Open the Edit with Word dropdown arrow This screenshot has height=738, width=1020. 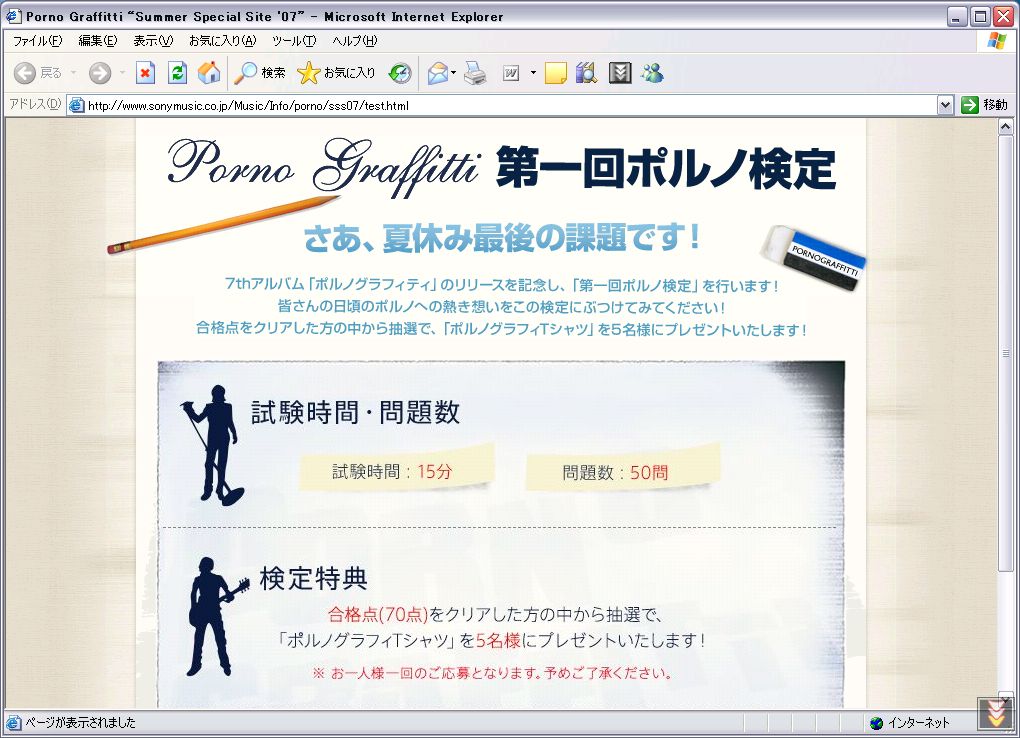(533, 73)
